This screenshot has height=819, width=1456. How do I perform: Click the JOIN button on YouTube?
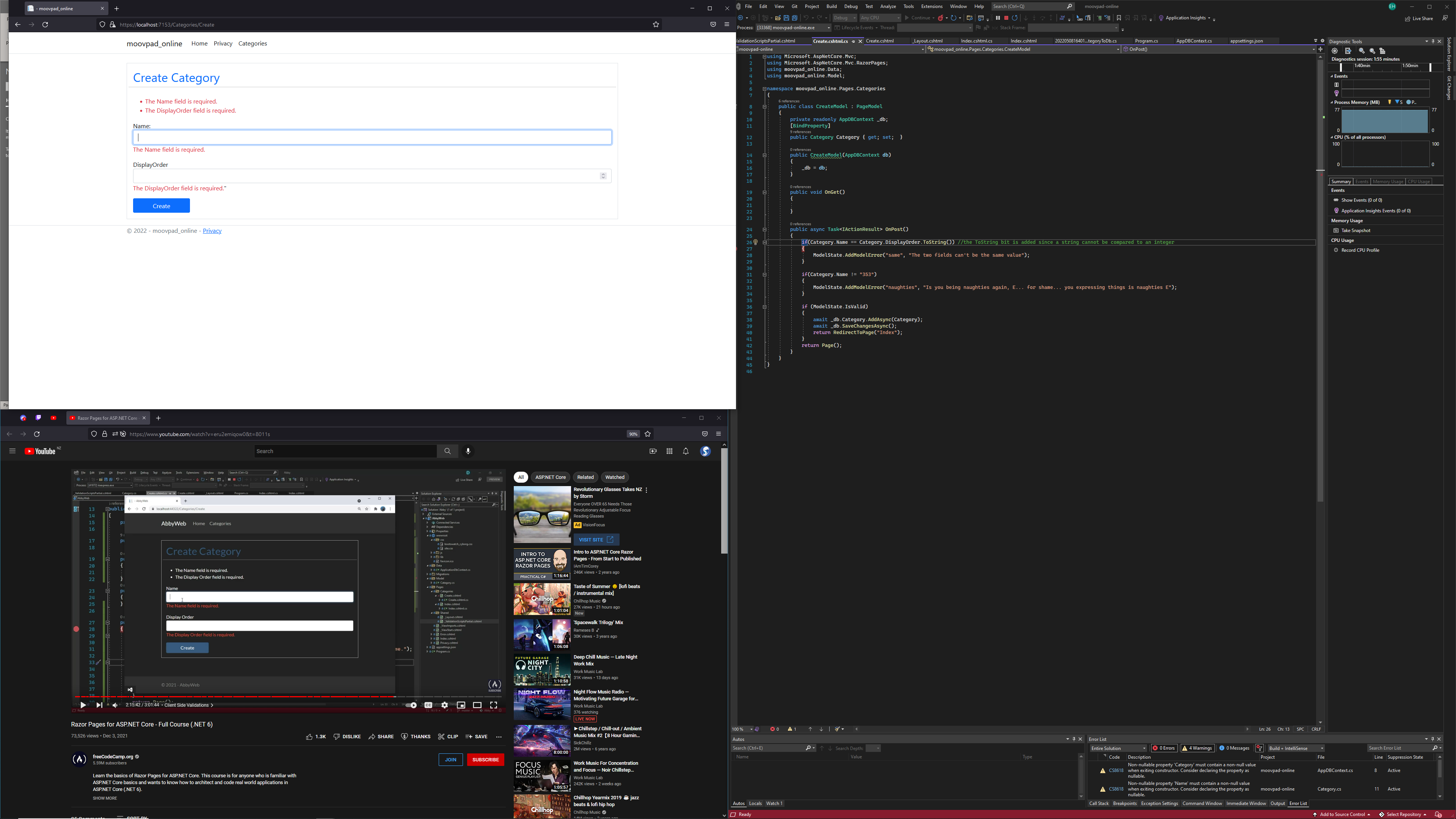(450, 759)
